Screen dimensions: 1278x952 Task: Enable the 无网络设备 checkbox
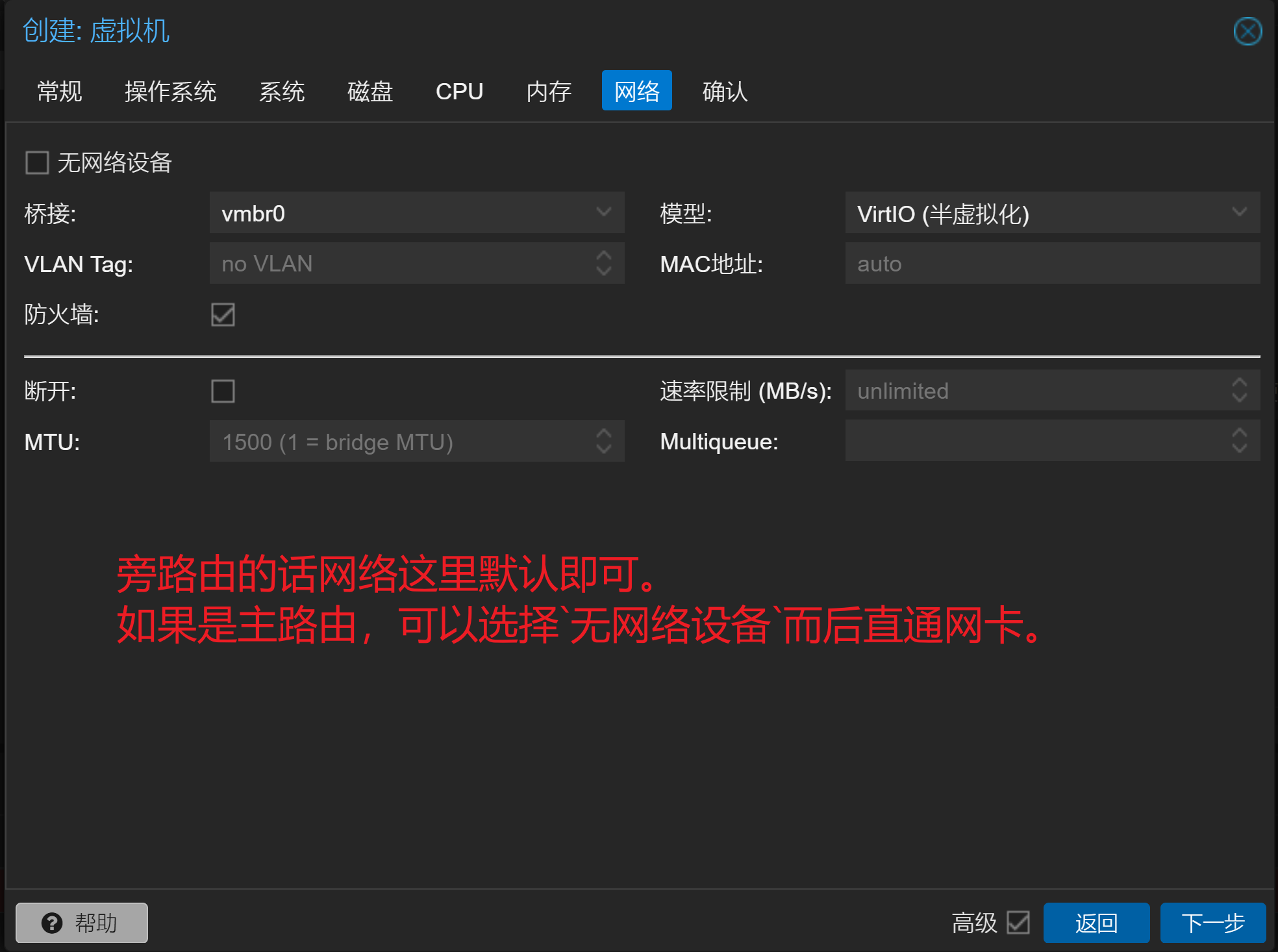pyautogui.click(x=37, y=162)
